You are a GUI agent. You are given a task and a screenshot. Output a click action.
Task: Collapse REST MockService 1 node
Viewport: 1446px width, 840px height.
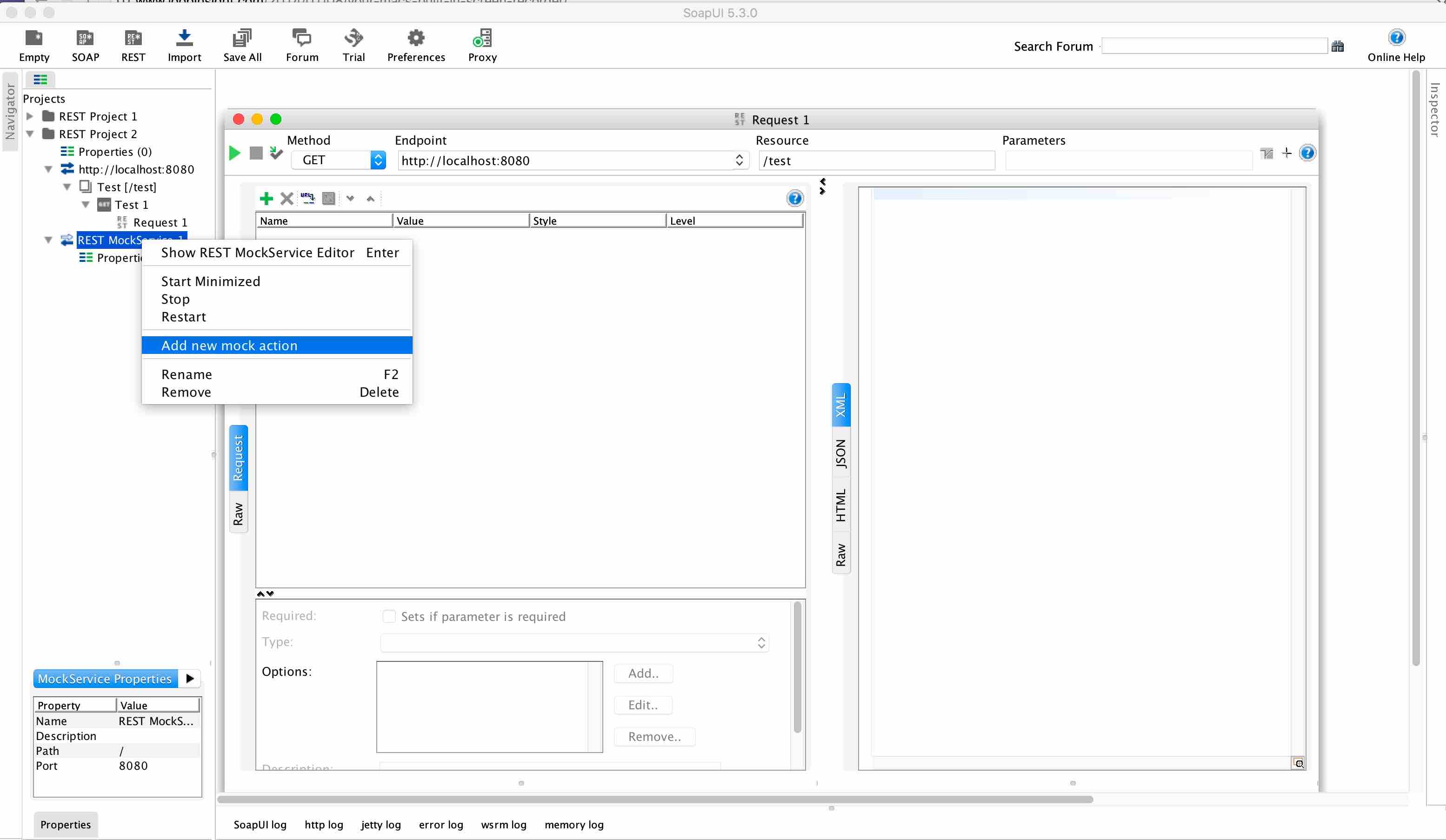(49, 240)
